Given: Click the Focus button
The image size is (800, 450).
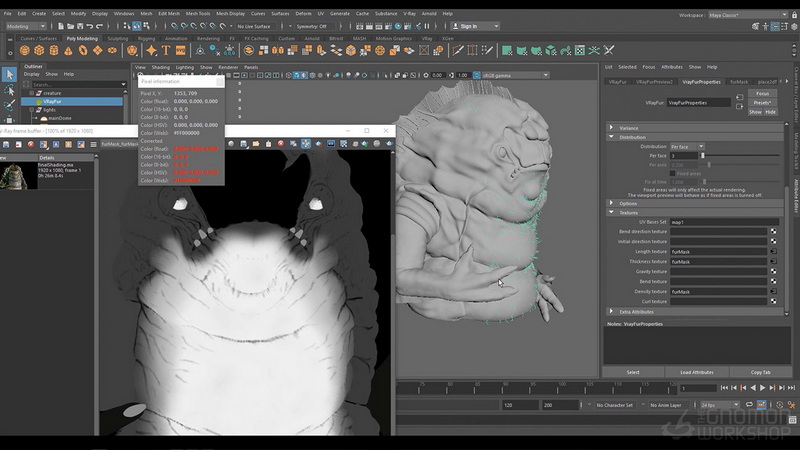Looking at the screenshot, I should point(762,93).
